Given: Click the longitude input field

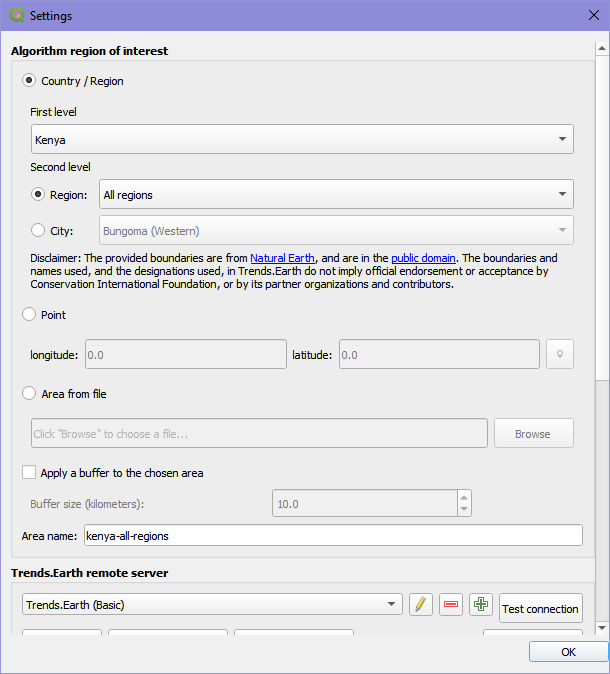Looking at the screenshot, I should 186,354.
